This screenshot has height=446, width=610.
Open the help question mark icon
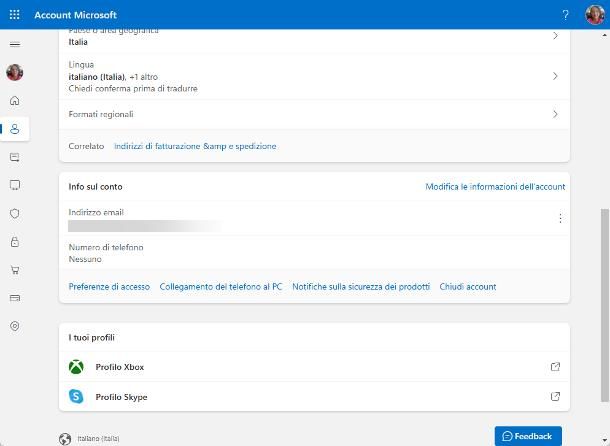click(565, 15)
